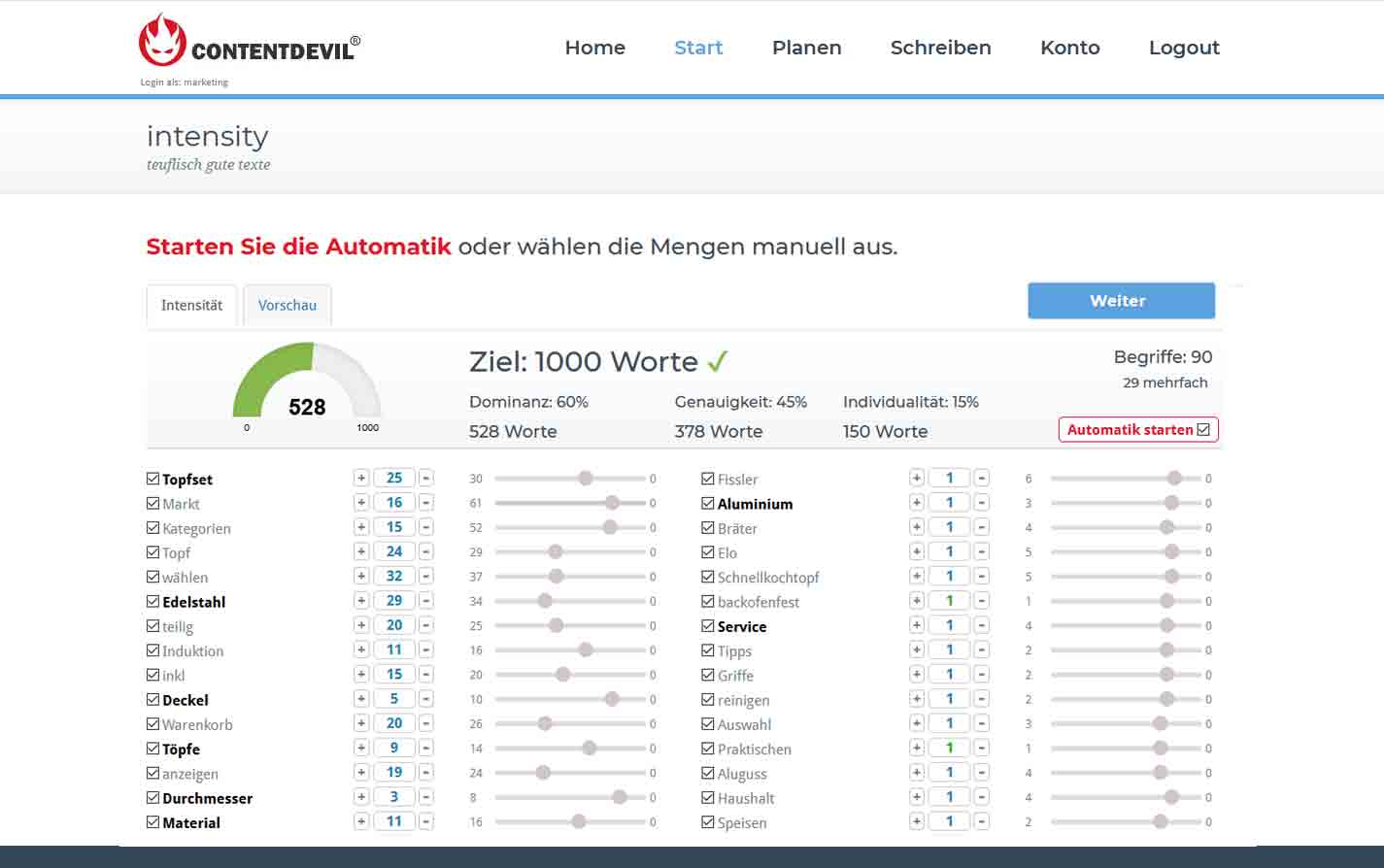Go to Logout in navigation
Image resolution: width=1384 pixels, height=868 pixels.
(x=1183, y=48)
